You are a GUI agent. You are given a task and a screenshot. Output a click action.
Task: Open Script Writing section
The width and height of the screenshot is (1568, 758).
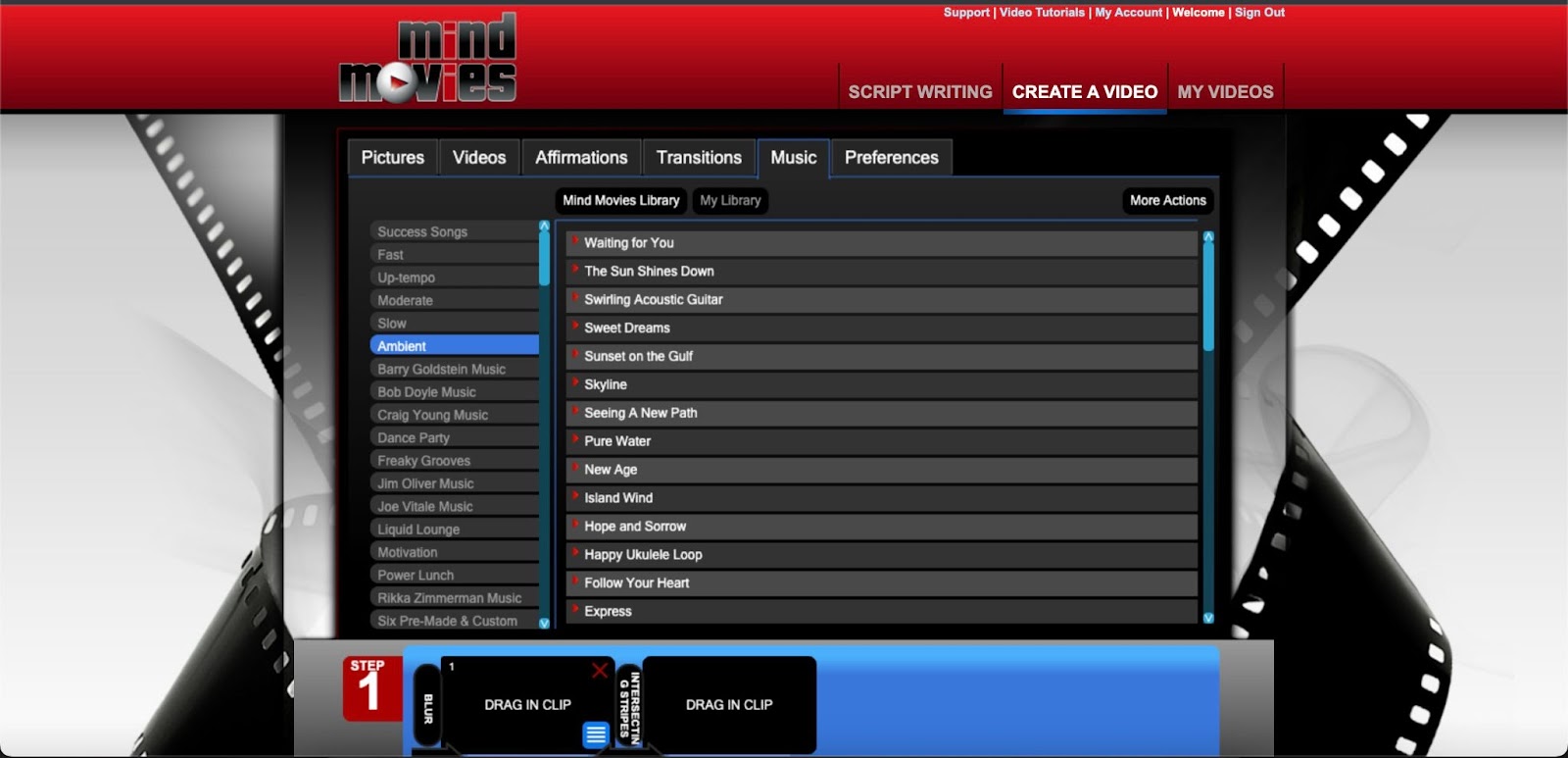pos(920,91)
